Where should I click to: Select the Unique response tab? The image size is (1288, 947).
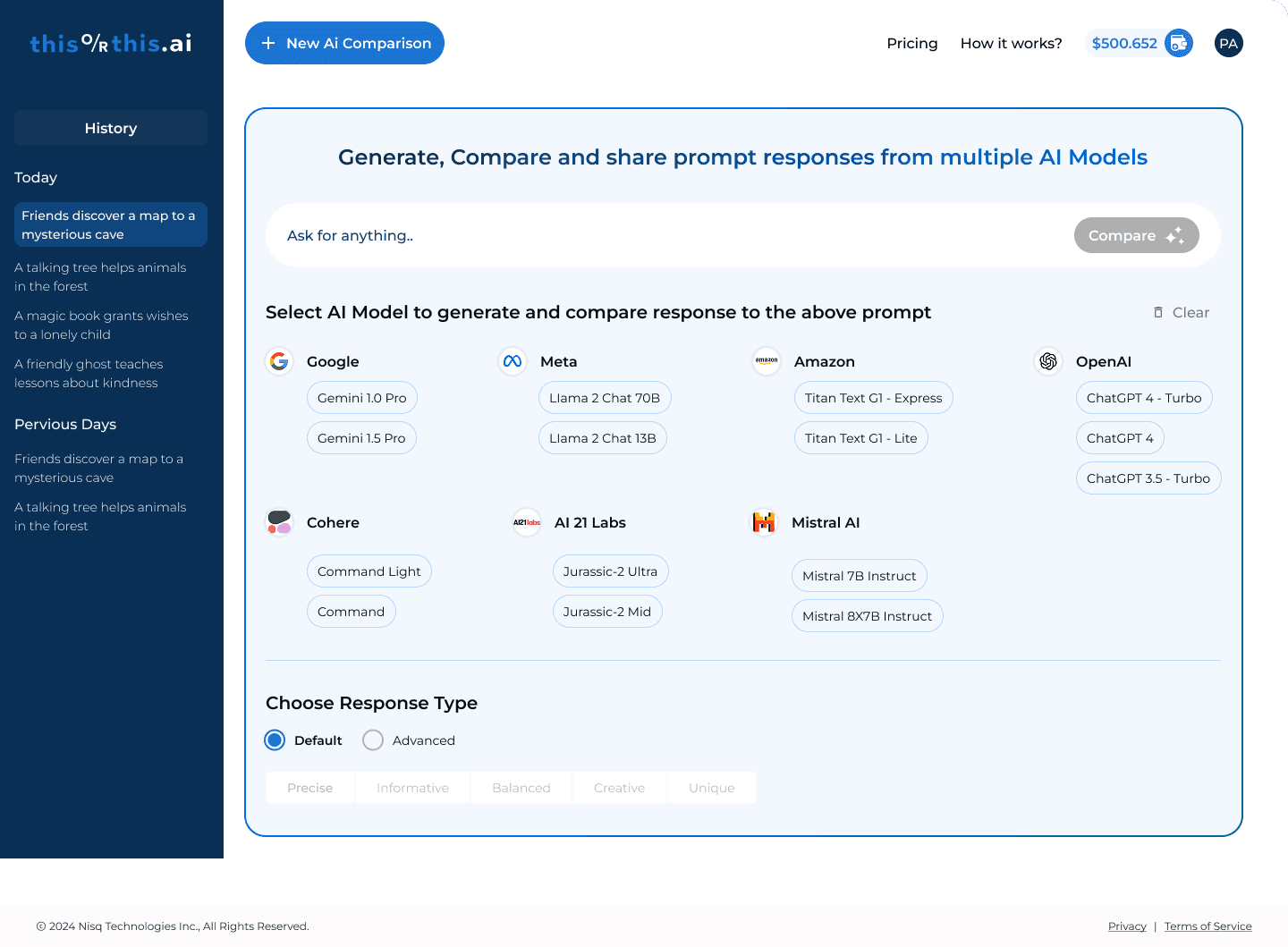point(712,788)
